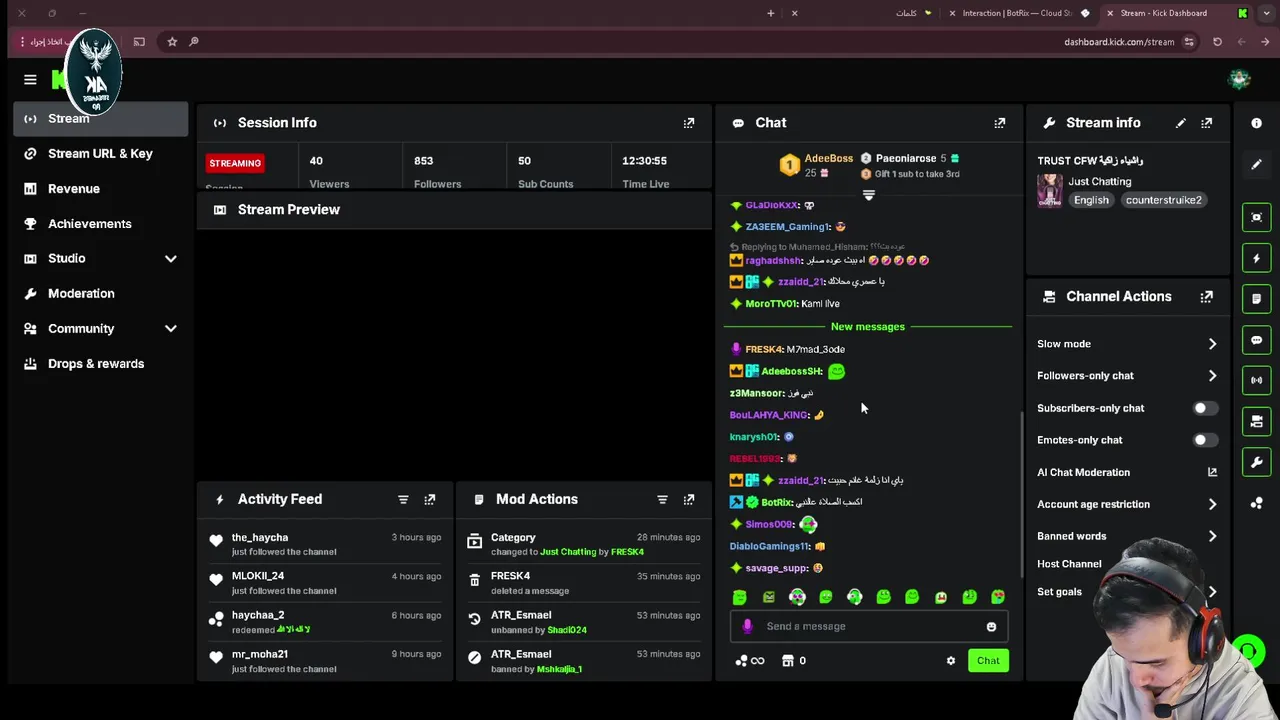This screenshot has height=720, width=1280.
Task: Click the info icon in right sidebar
Action: [1257, 123]
